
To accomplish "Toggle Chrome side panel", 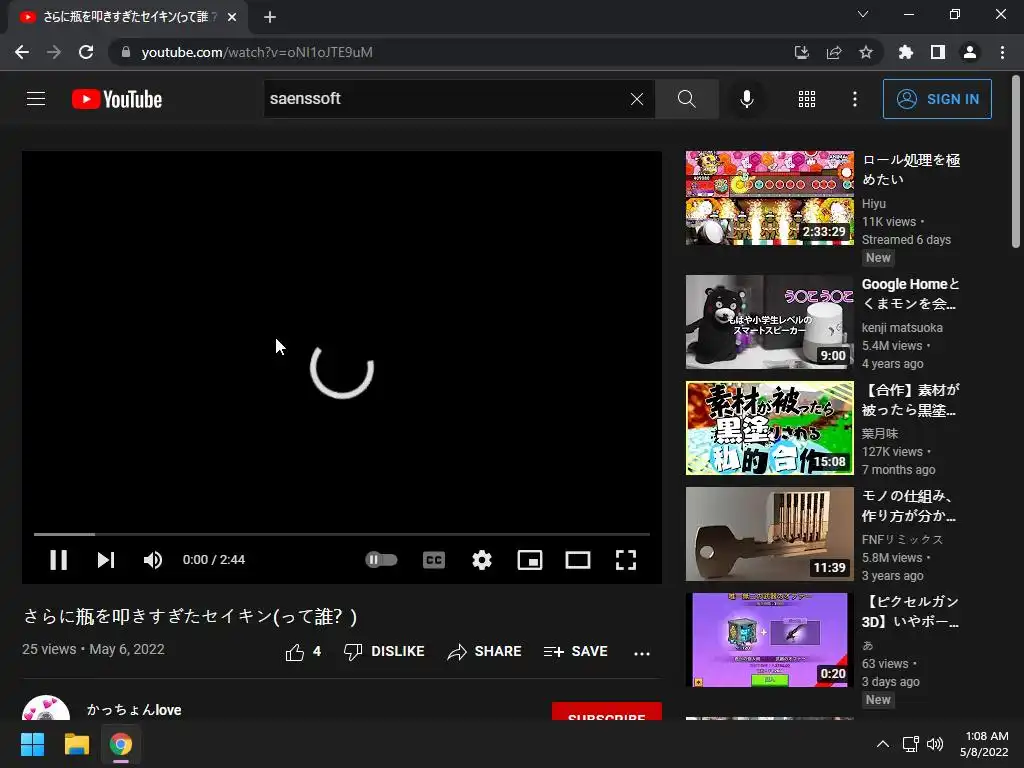I will coord(938,52).
